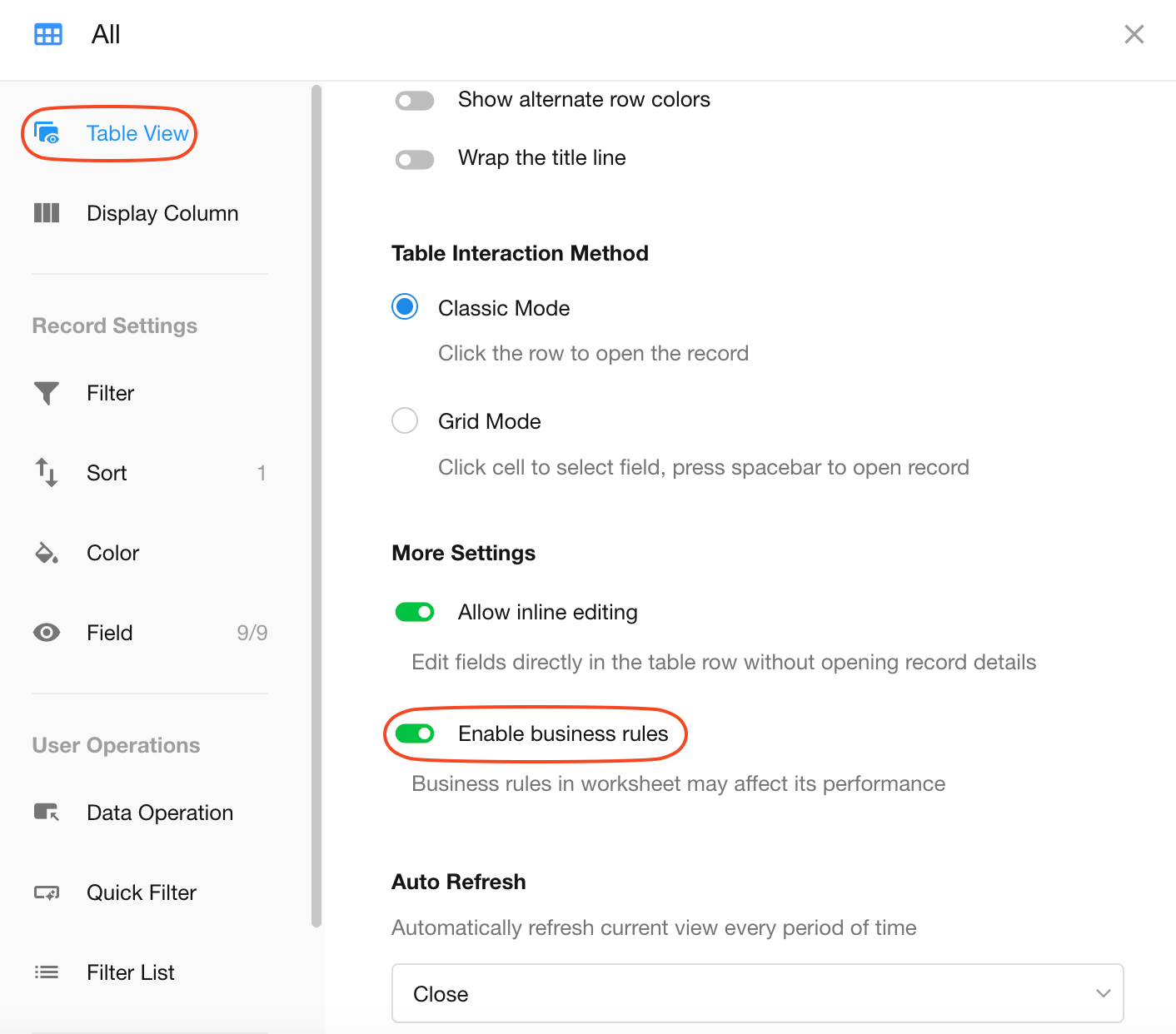Click the Color paint bucket icon
Image resolution: width=1176 pixels, height=1034 pixels.
tap(47, 553)
